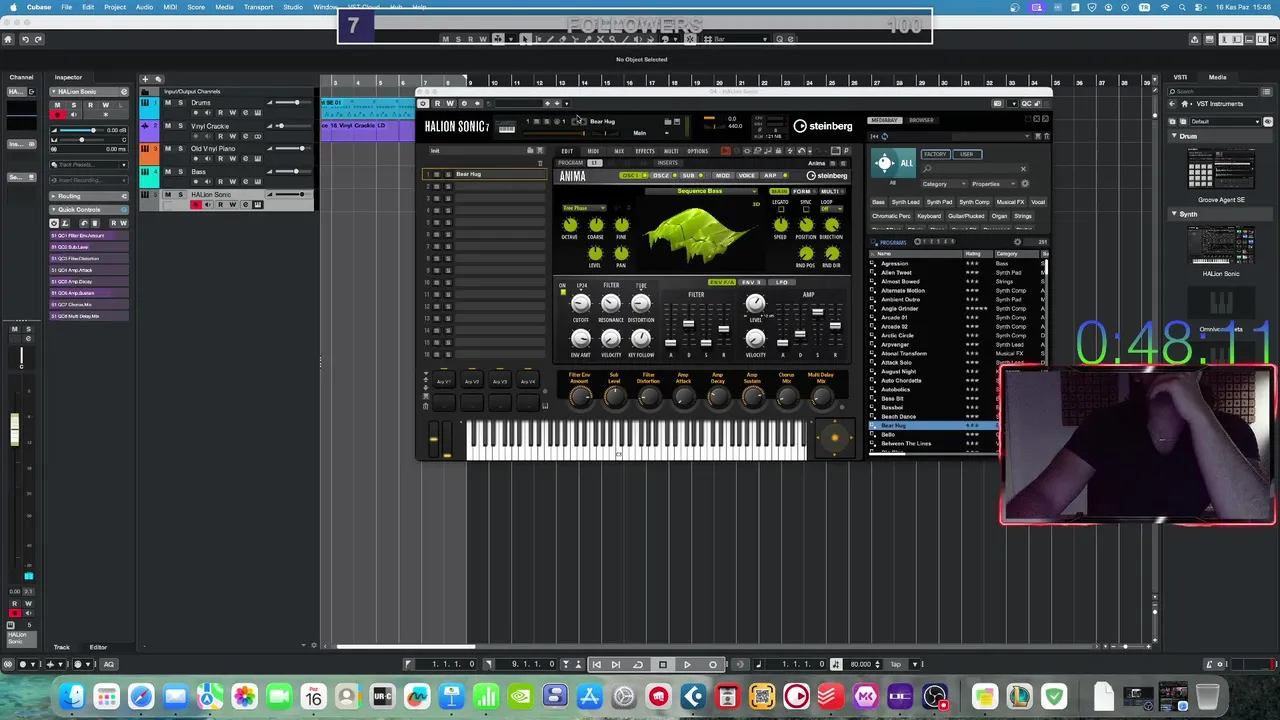
Task: Click the trash icon in Quick Controls section
Action: coord(95,223)
